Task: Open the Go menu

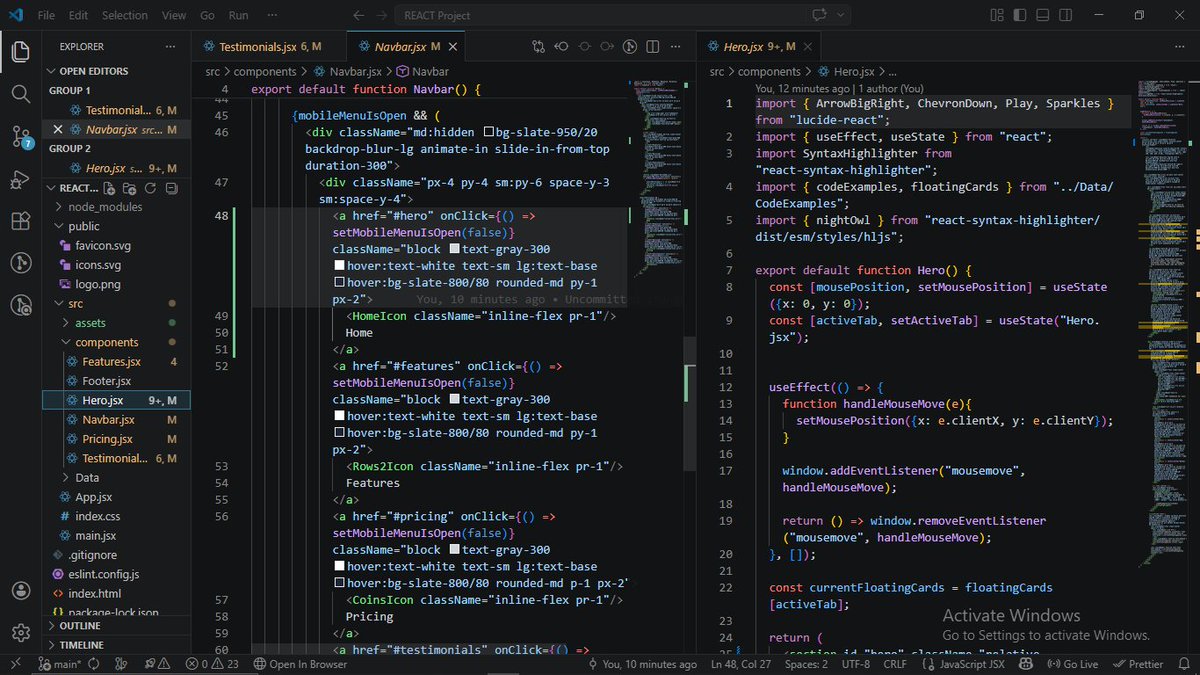Action: (x=207, y=15)
